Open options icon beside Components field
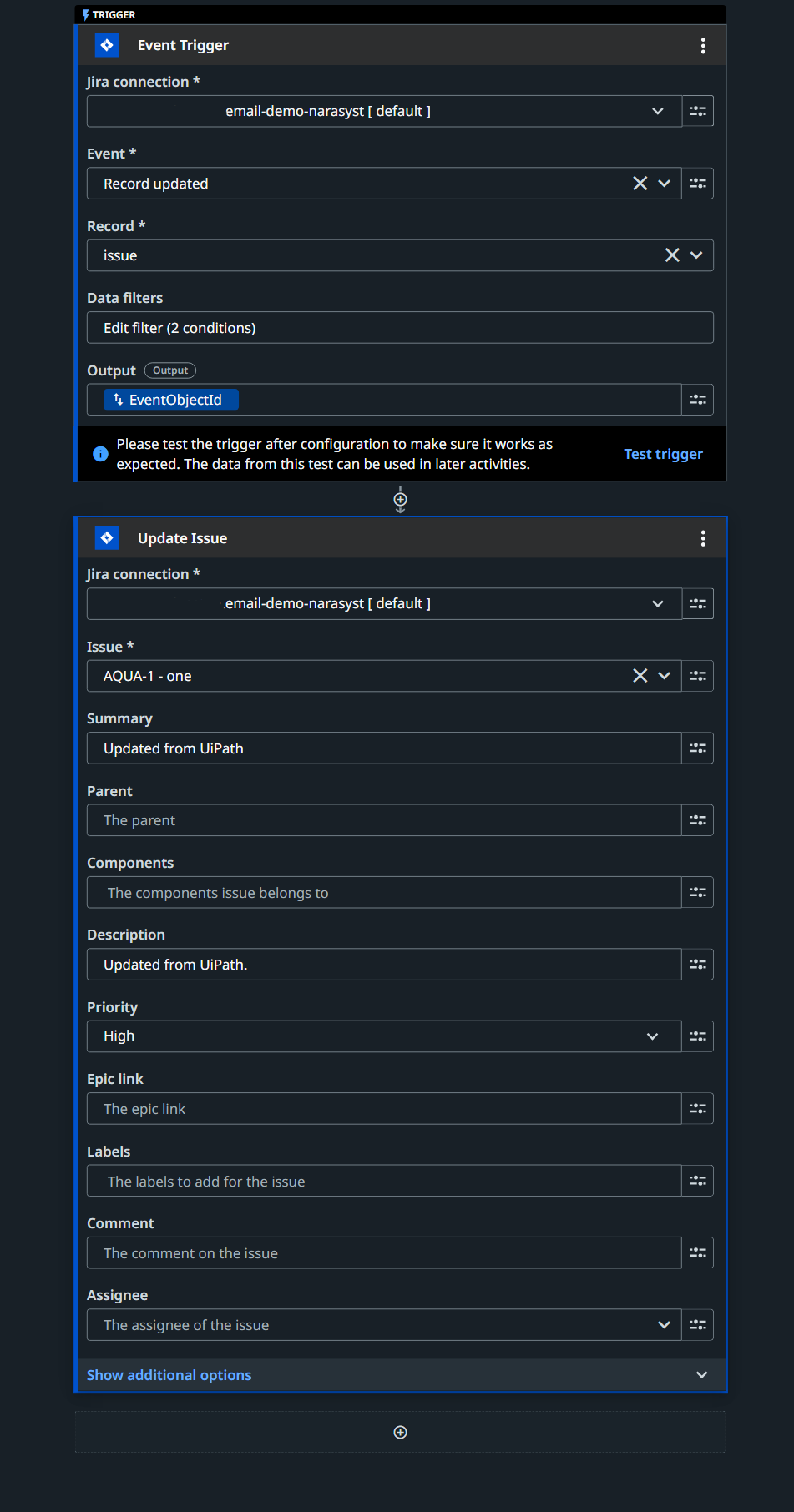 tap(698, 892)
